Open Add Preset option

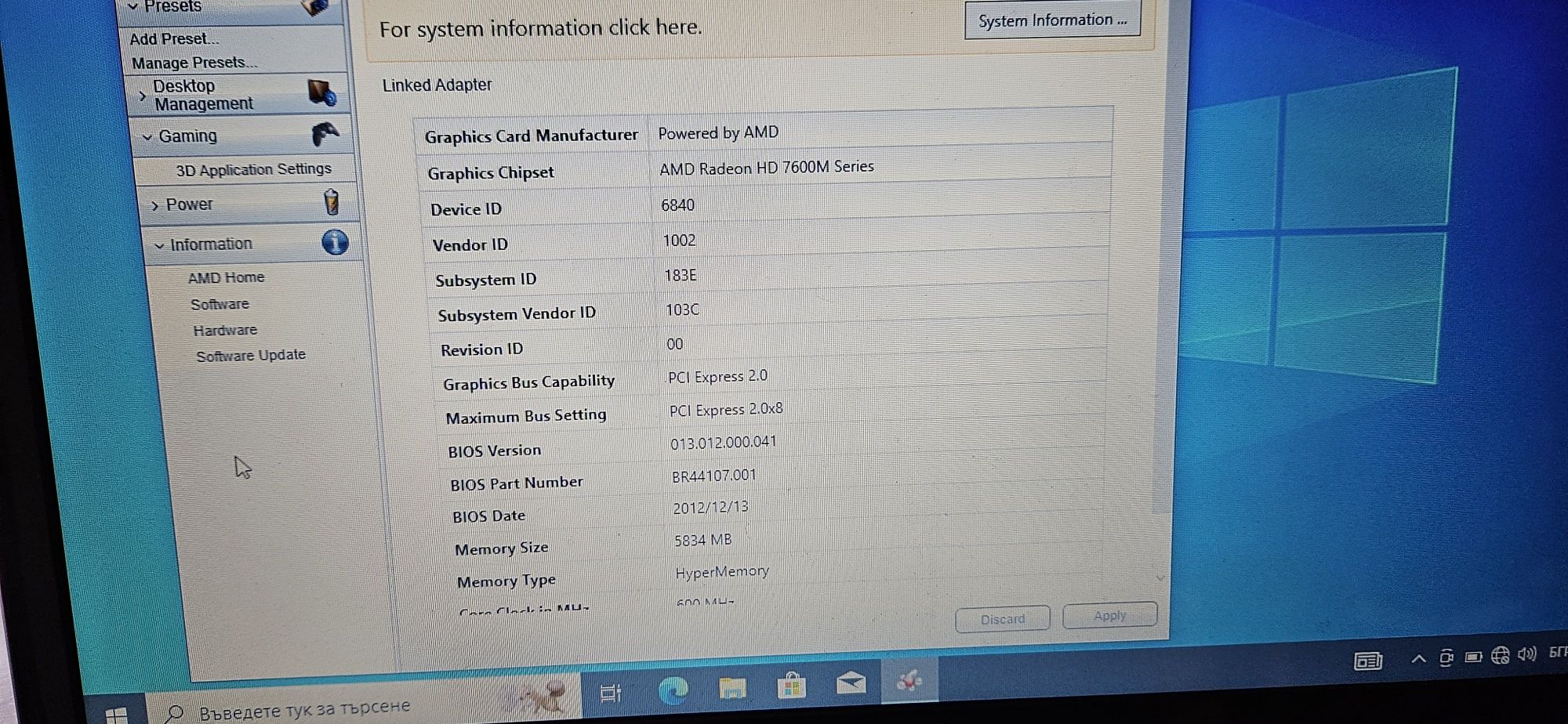pos(174,39)
